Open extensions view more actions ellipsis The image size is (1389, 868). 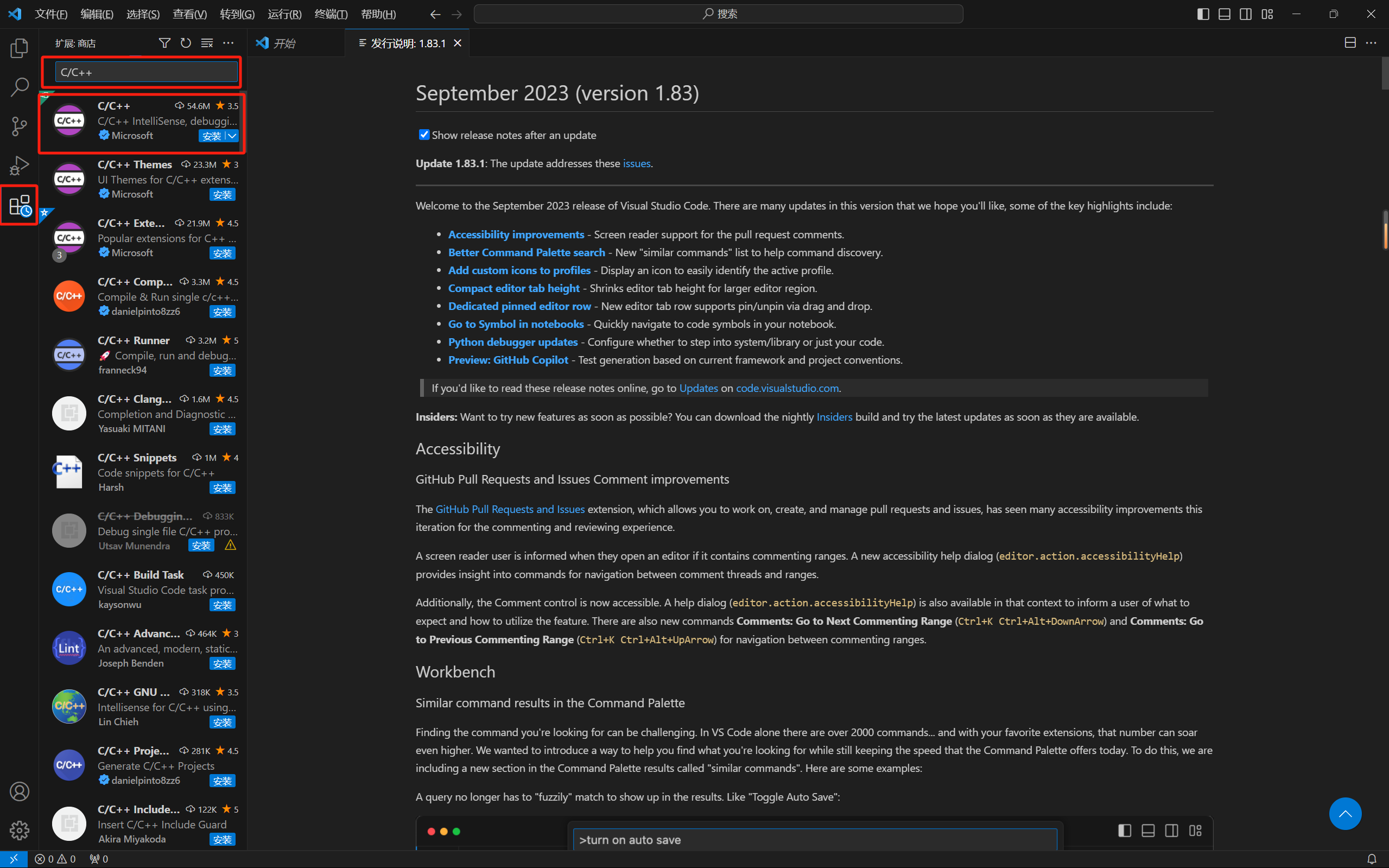(229, 43)
